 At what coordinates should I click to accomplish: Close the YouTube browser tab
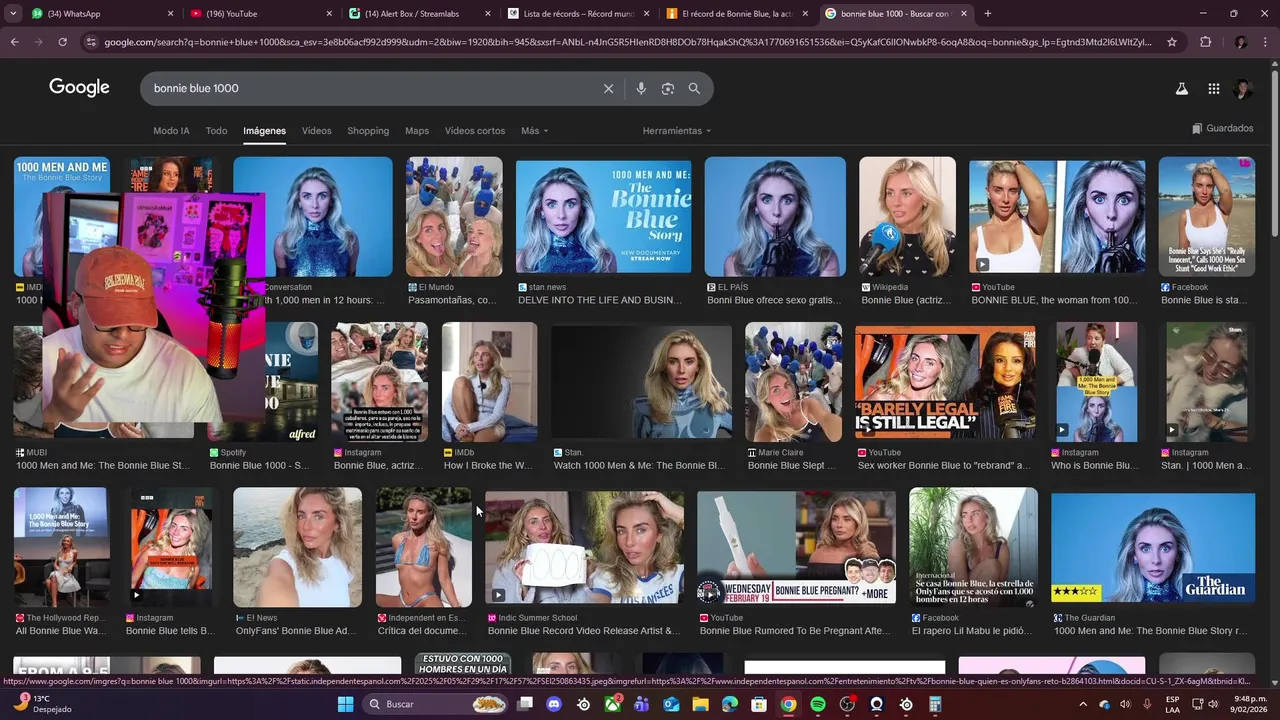pyautogui.click(x=329, y=14)
